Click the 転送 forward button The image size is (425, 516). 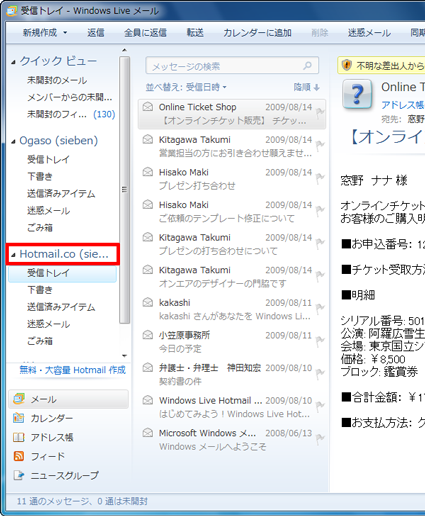(195, 33)
